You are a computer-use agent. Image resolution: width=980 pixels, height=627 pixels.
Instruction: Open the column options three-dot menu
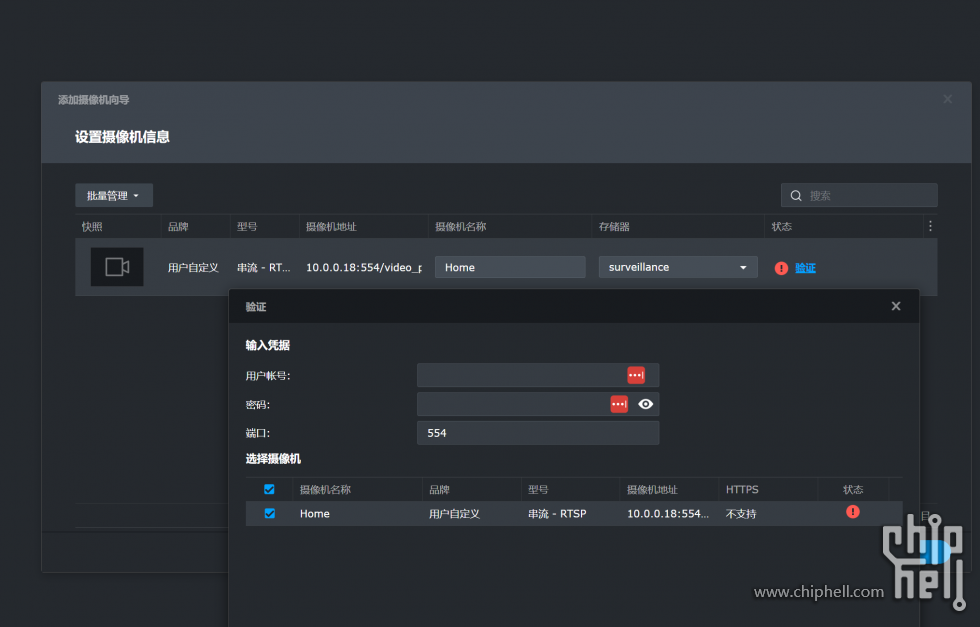tap(930, 226)
